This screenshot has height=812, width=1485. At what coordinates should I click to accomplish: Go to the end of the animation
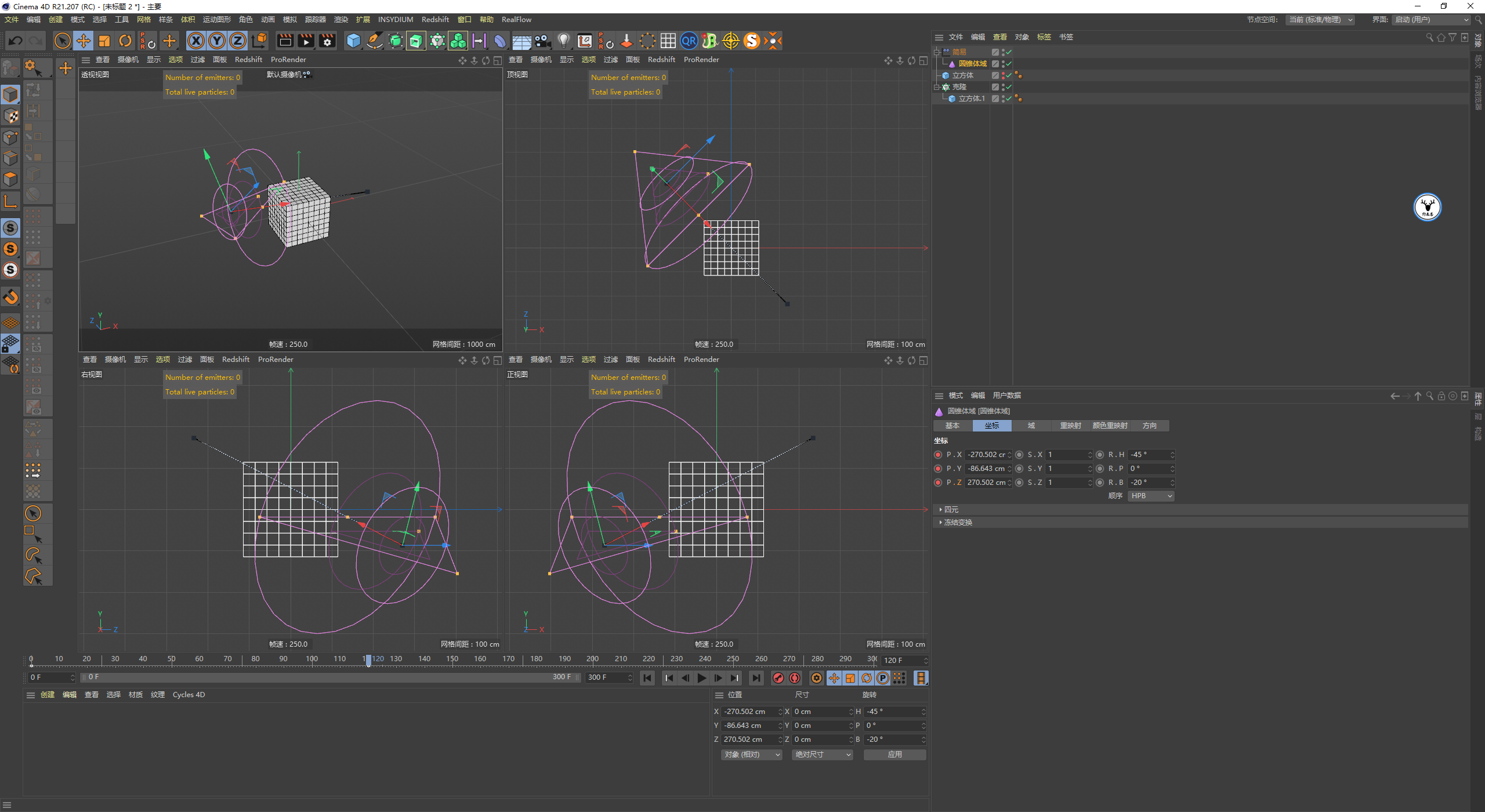(756, 678)
